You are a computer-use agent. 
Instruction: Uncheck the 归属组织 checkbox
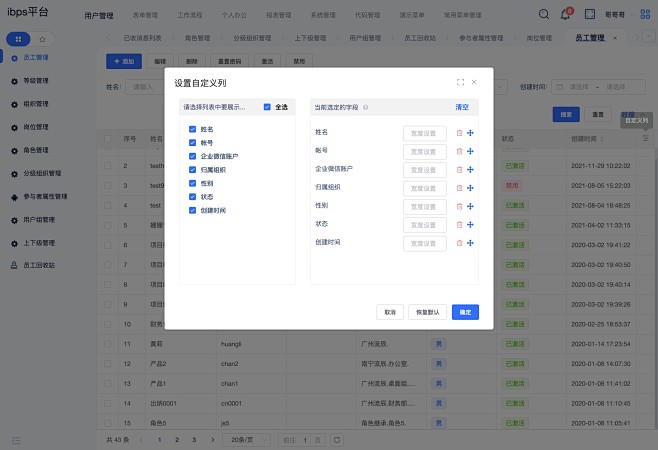tap(192, 170)
